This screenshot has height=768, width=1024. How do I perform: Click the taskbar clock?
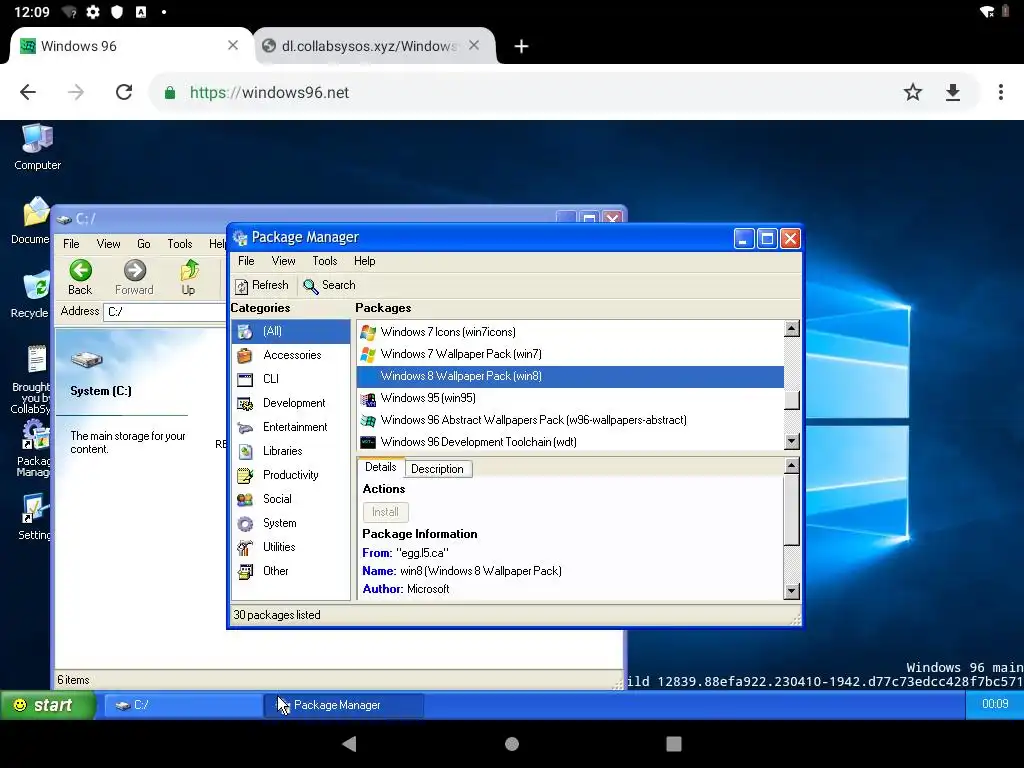(995, 704)
